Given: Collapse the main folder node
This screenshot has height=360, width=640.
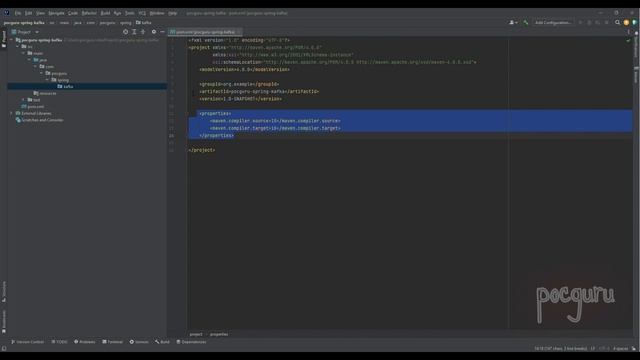Looking at the screenshot, I should pyautogui.click(x=23, y=53).
